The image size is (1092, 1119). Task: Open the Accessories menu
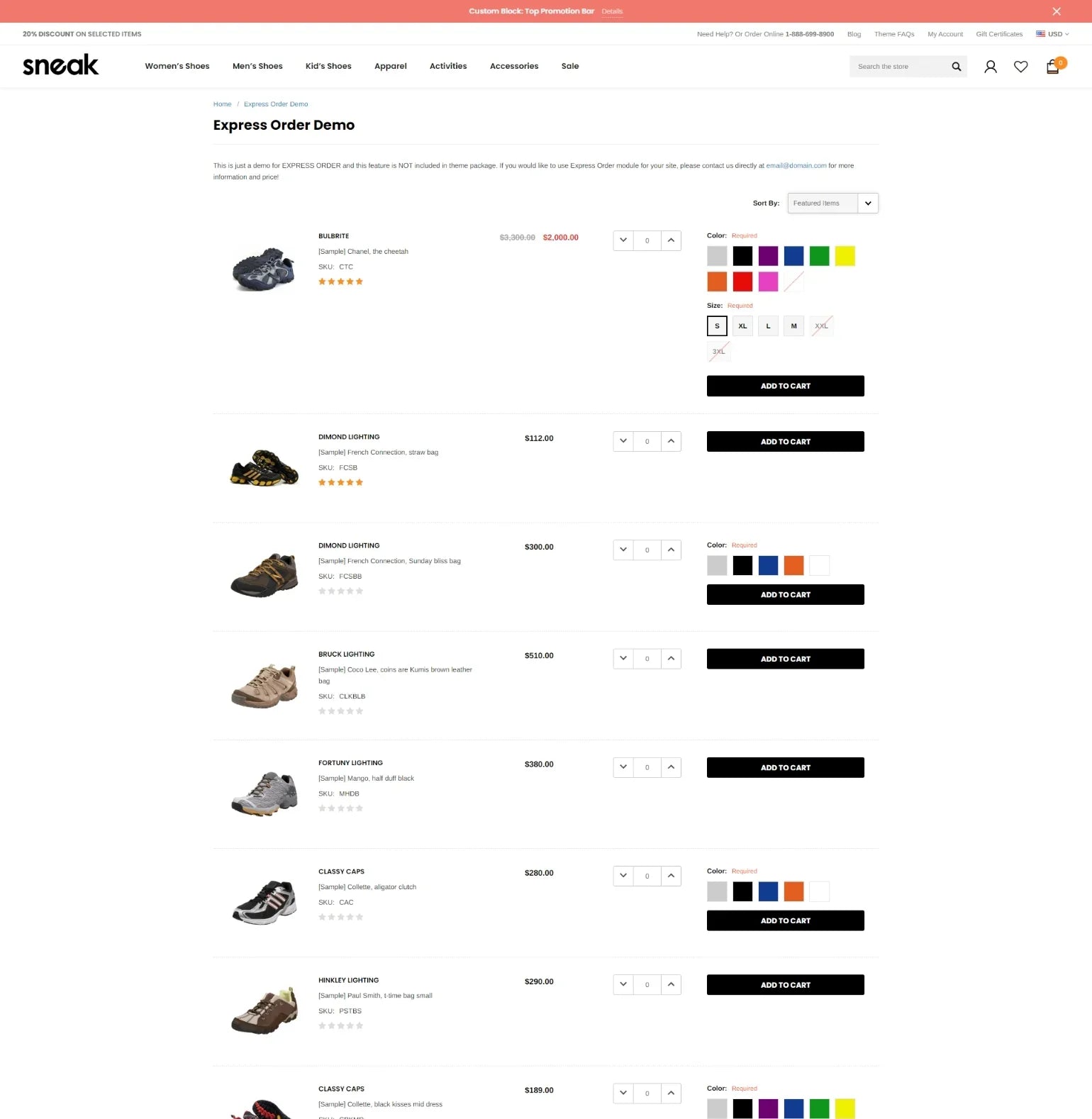(513, 66)
